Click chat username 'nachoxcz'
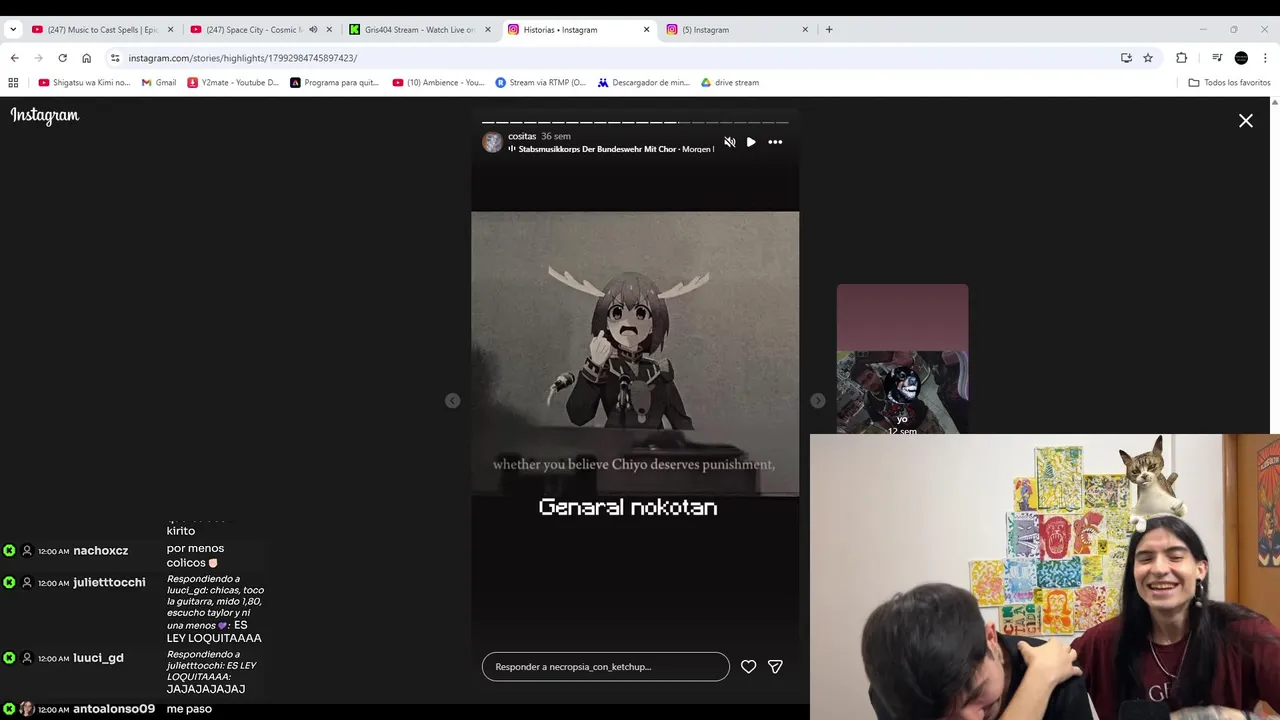 (100, 551)
